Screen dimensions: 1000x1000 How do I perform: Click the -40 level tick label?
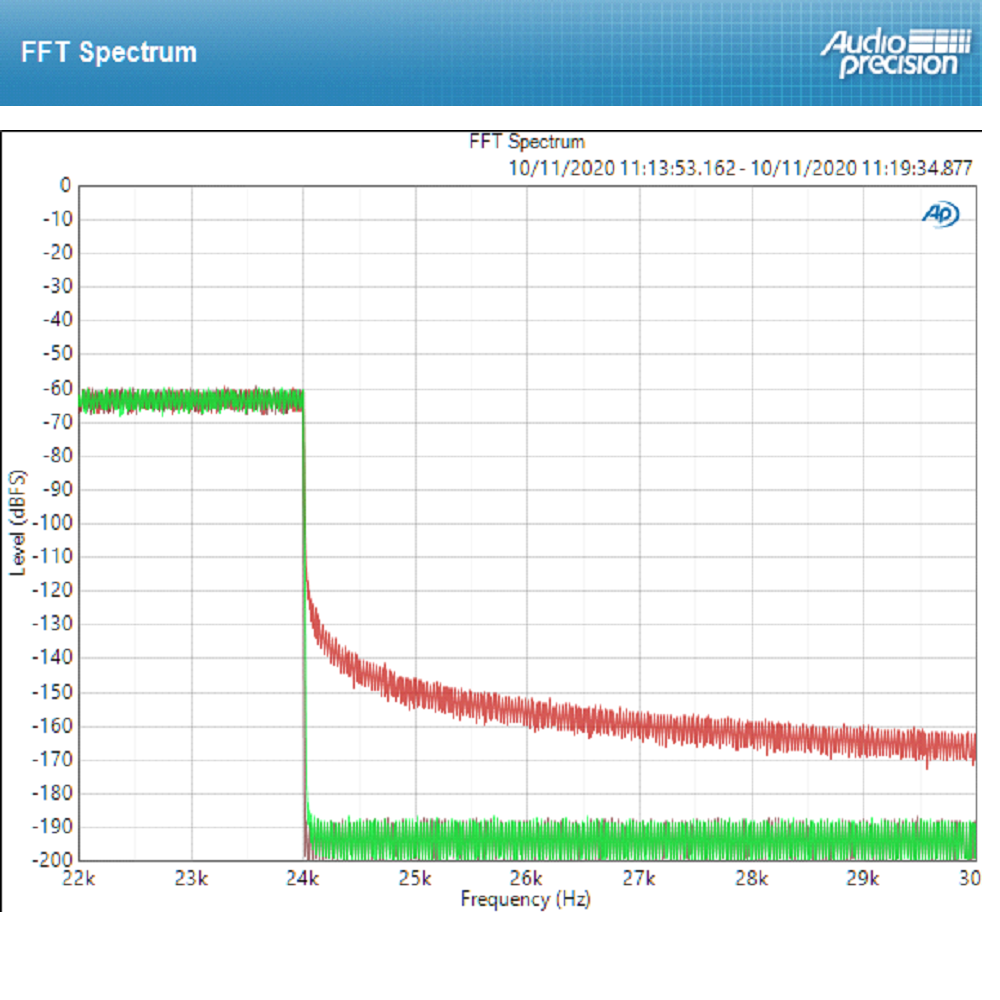(x=57, y=320)
